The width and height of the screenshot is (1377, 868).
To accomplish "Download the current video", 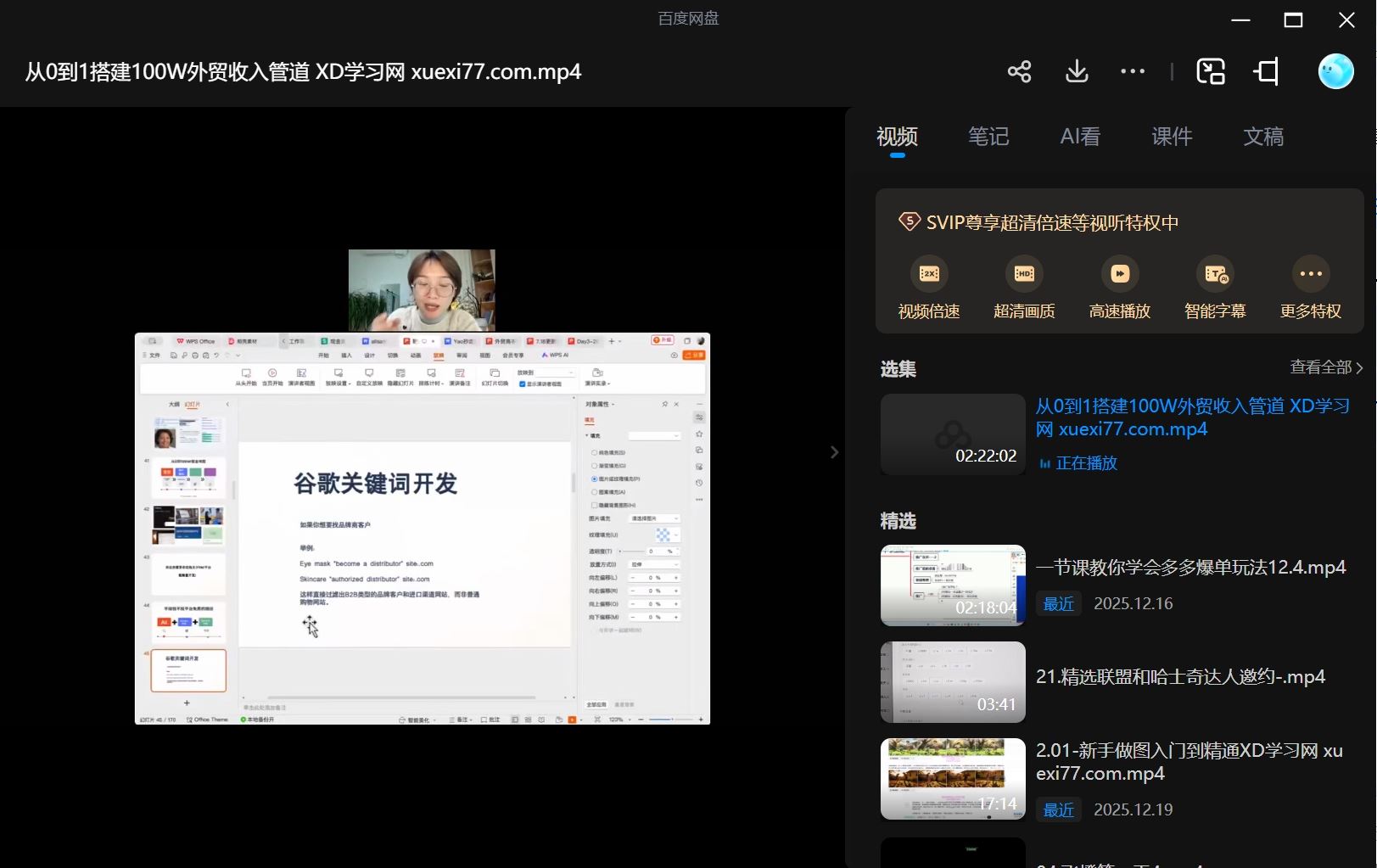I will tap(1076, 71).
